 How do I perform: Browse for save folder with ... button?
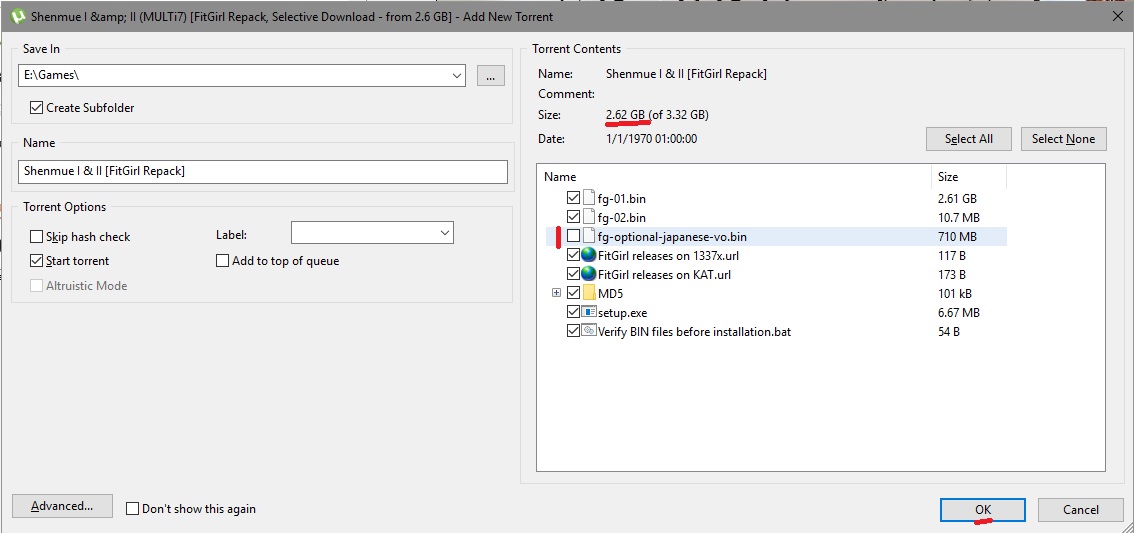[490, 75]
